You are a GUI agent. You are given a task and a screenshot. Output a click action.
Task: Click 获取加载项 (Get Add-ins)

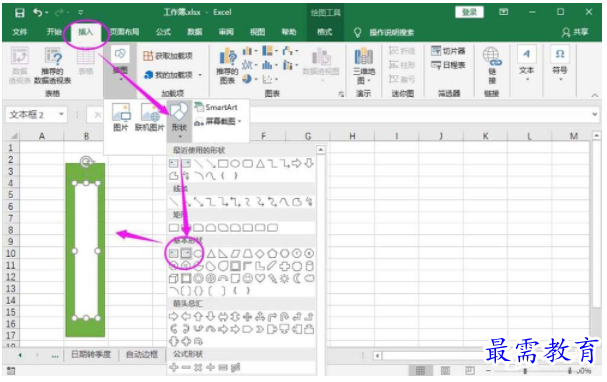coord(168,56)
